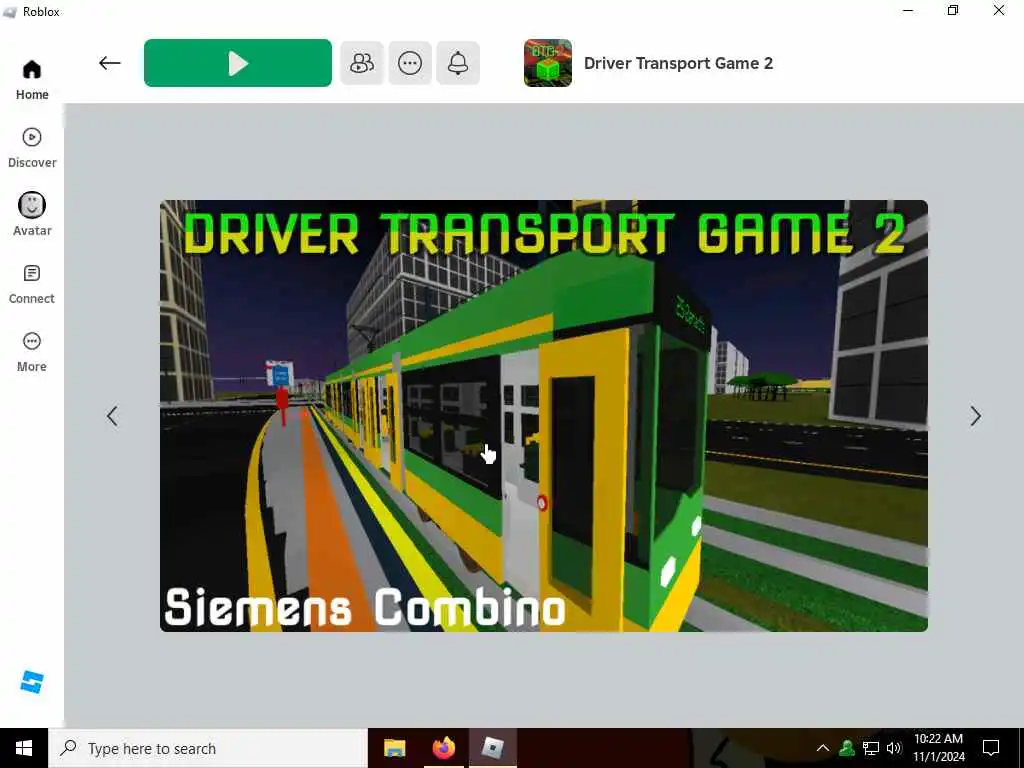The height and width of the screenshot is (768, 1024).
Task: Open invite friends icon button
Action: tap(362, 63)
